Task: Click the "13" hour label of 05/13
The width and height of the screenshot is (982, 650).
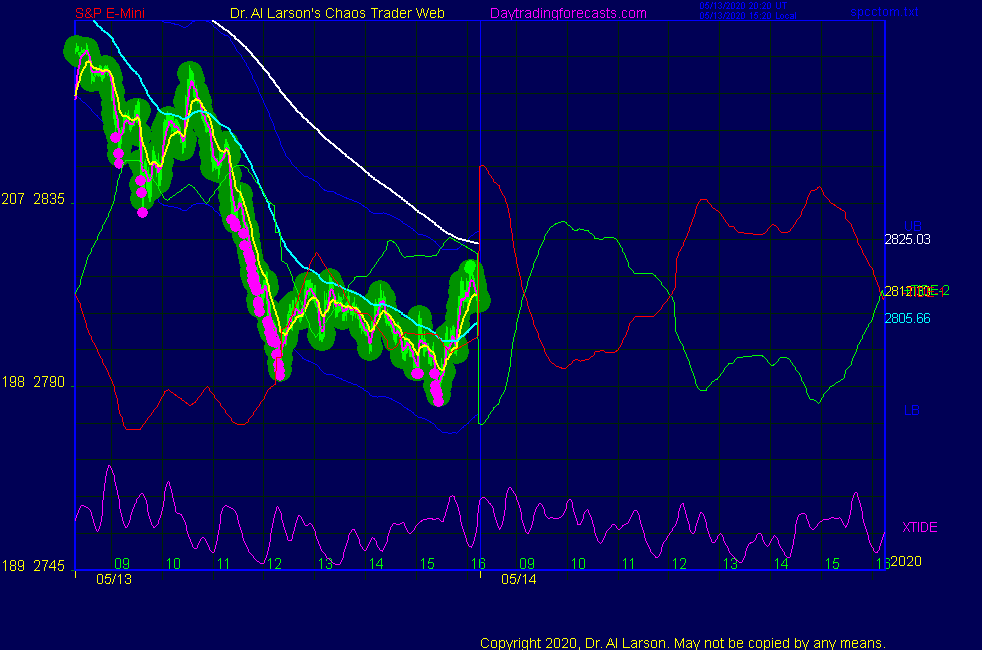Action: (325, 564)
